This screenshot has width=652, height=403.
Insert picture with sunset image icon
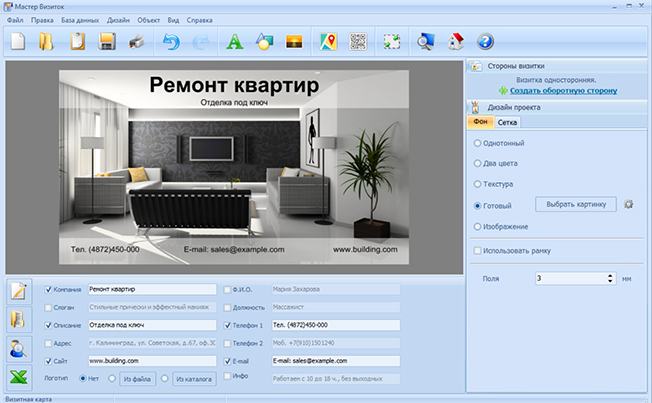pos(294,42)
